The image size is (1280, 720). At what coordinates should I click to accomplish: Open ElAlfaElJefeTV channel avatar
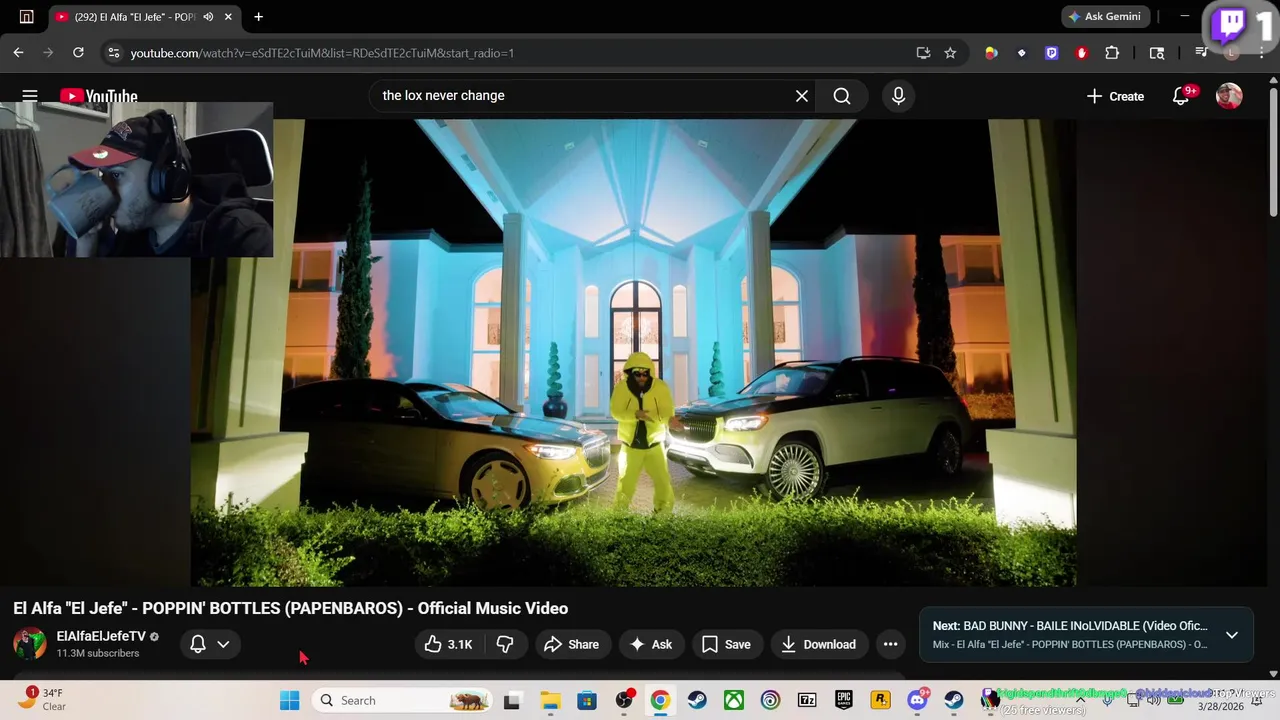(x=30, y=643)
